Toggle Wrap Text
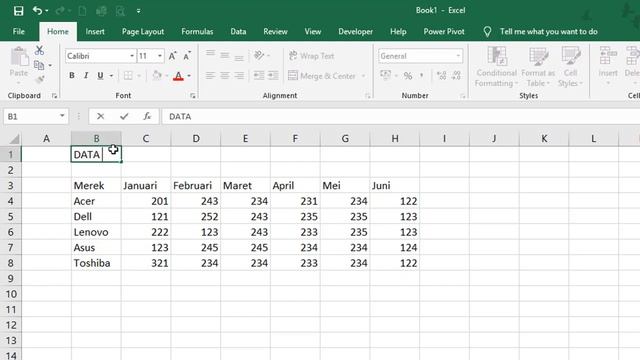The image size is (640, 360). coord(311,56)
